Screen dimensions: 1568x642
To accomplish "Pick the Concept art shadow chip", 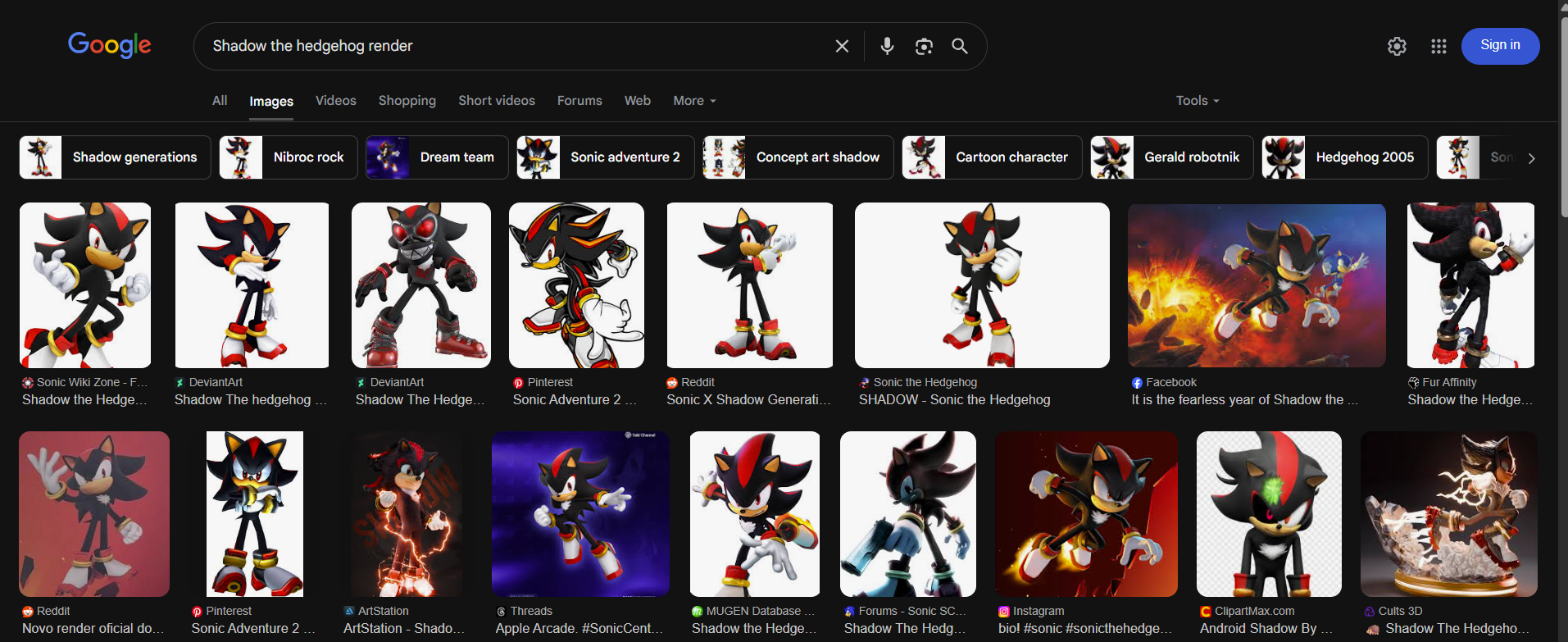I will click(x=798, y=157).
